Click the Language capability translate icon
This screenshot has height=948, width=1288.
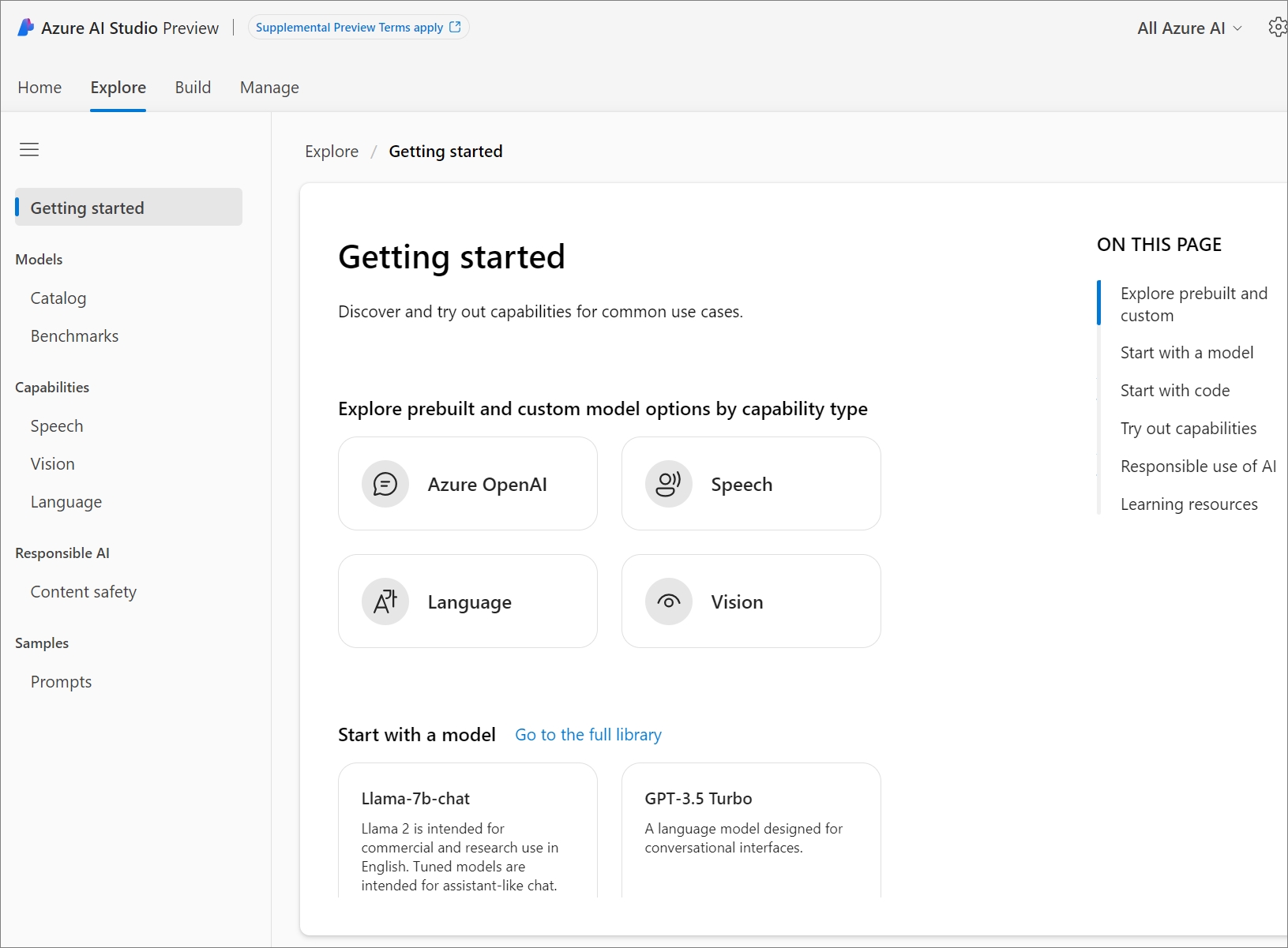(x=385, y=601)
